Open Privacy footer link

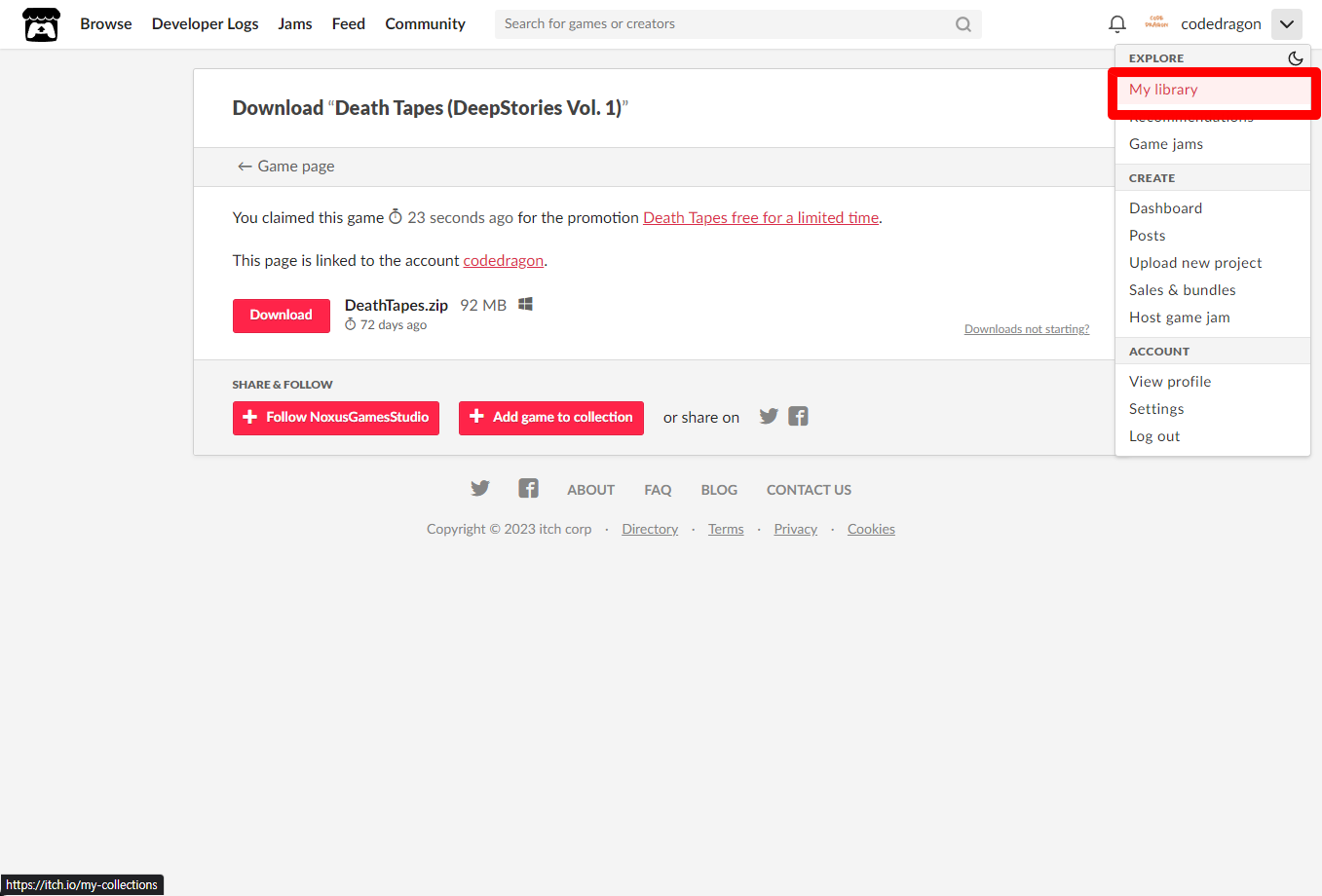point(796,529)
